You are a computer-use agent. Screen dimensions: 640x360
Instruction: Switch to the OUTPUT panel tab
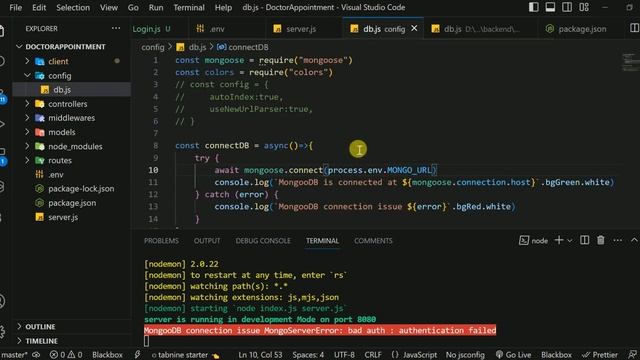pos(207,241)
